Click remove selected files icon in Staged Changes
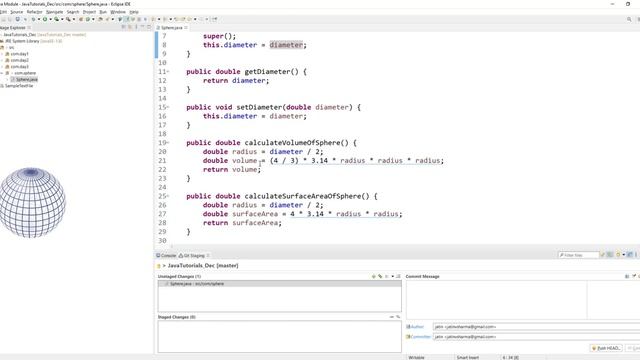640x360 pixels. 392,317
